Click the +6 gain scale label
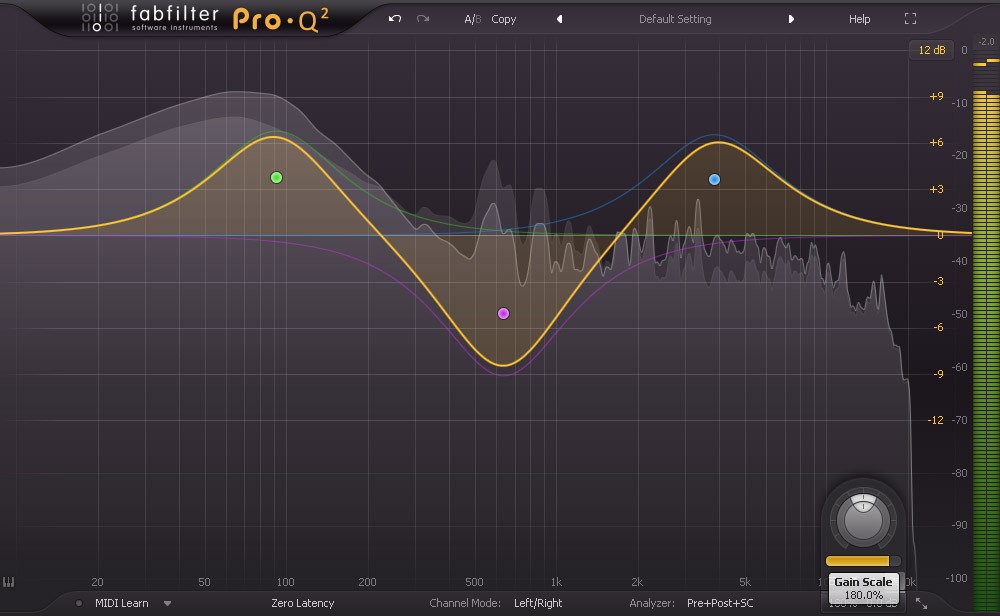 pyautogui.click(x=936, y=142)
